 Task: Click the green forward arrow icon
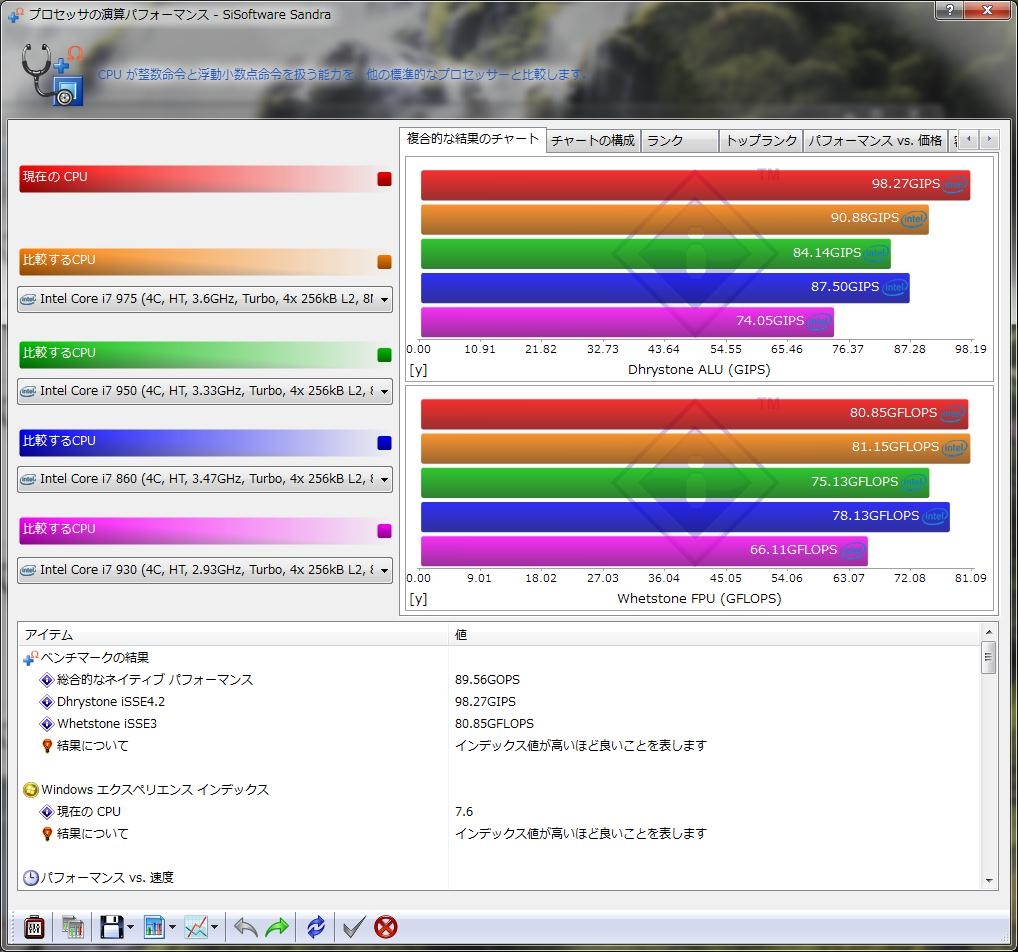coord(277,927)
